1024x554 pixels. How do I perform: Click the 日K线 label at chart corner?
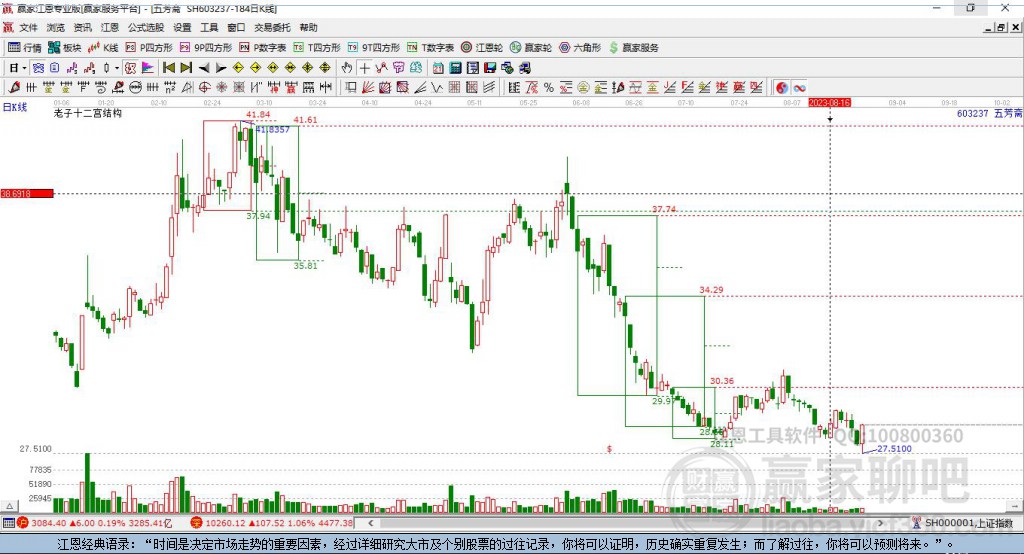coord(14,107)
